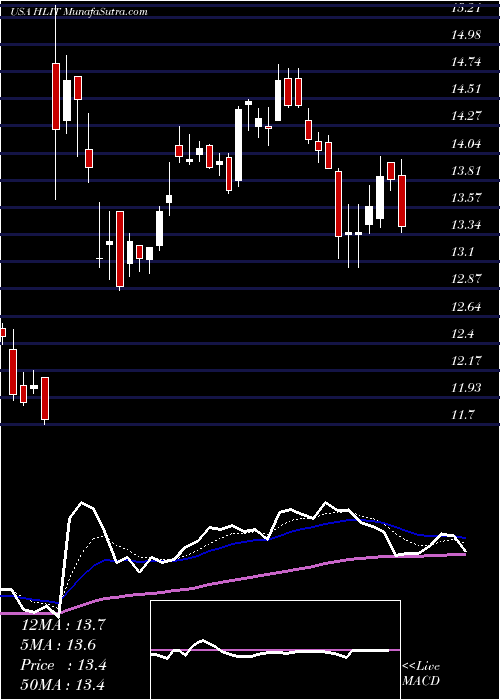
Task: Click the 12.4 price axis label
Action: [462, 334]
